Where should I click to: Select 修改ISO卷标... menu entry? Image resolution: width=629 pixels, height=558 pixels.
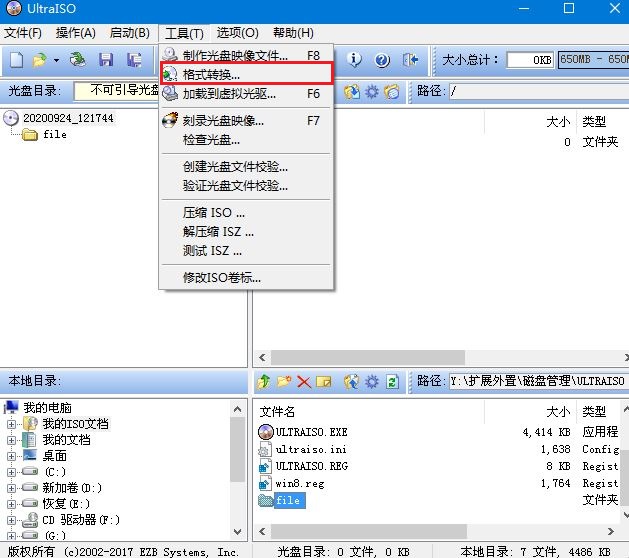tap(246, 277)
